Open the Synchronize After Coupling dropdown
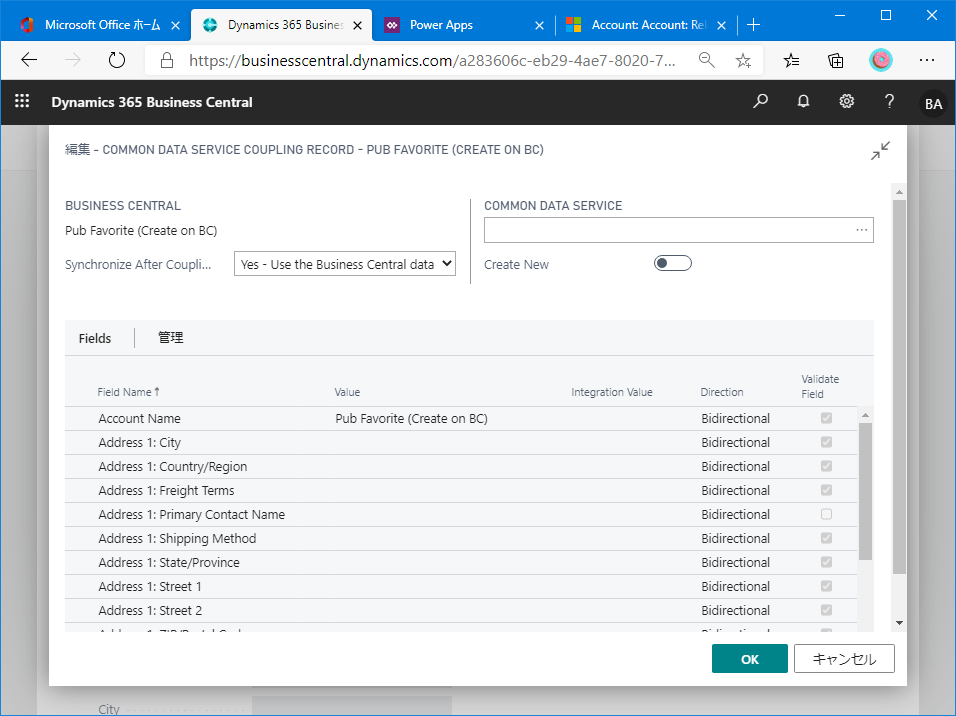 345,264
